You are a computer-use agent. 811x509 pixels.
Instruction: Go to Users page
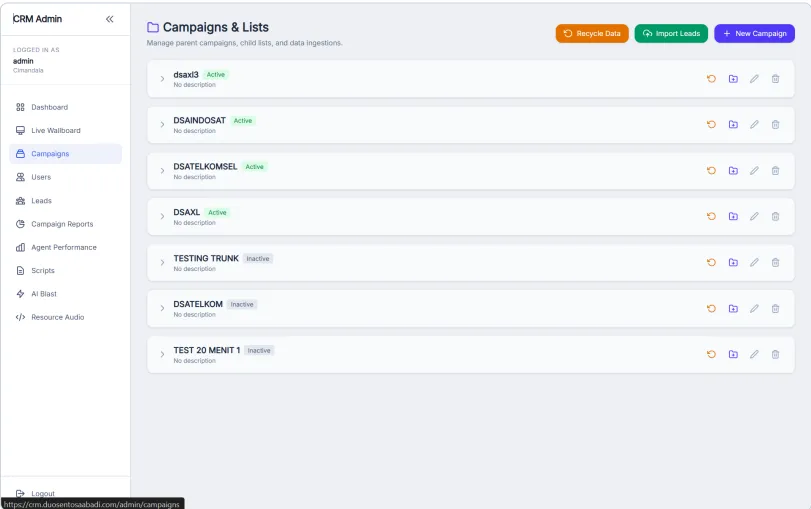click(66, 177)
